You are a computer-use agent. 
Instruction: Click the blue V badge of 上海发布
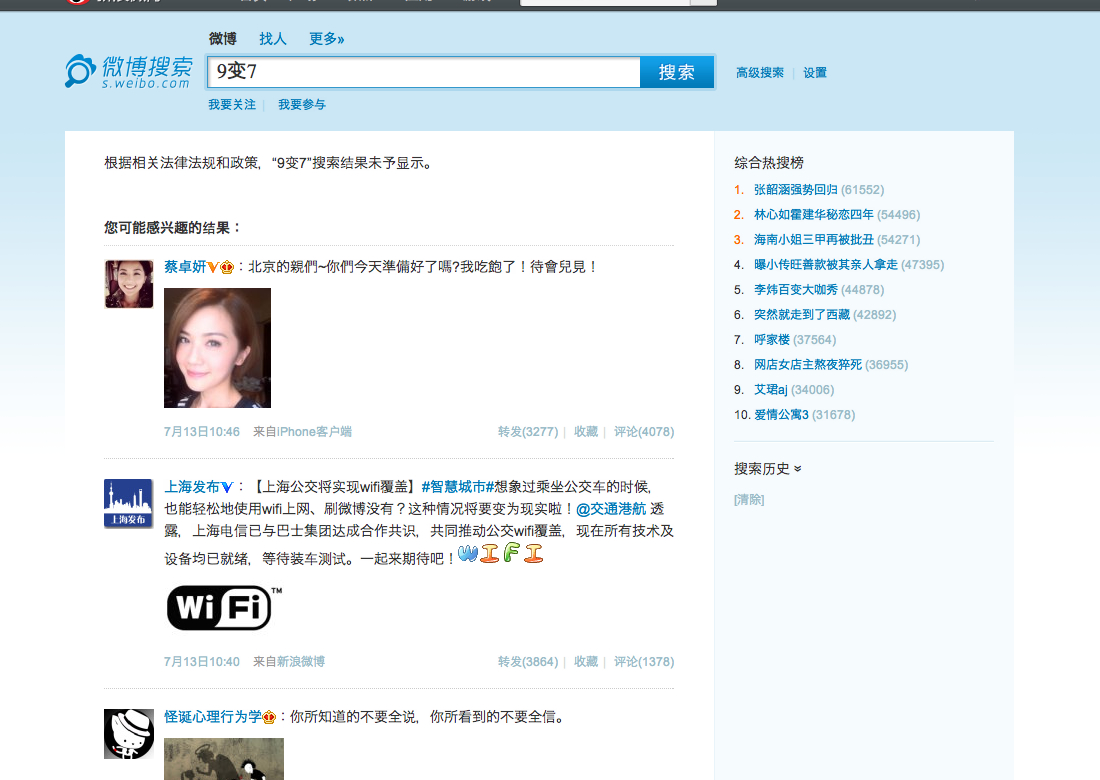tap(227, 488)
